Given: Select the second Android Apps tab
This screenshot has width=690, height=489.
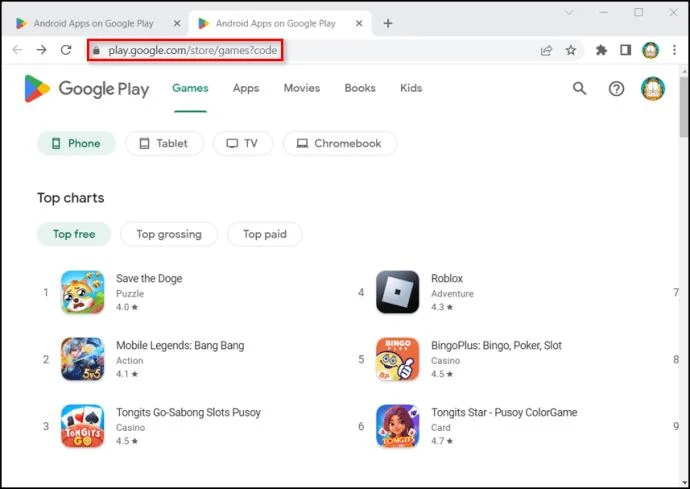Looking at the screenshot, I should (x=279, y=23).
